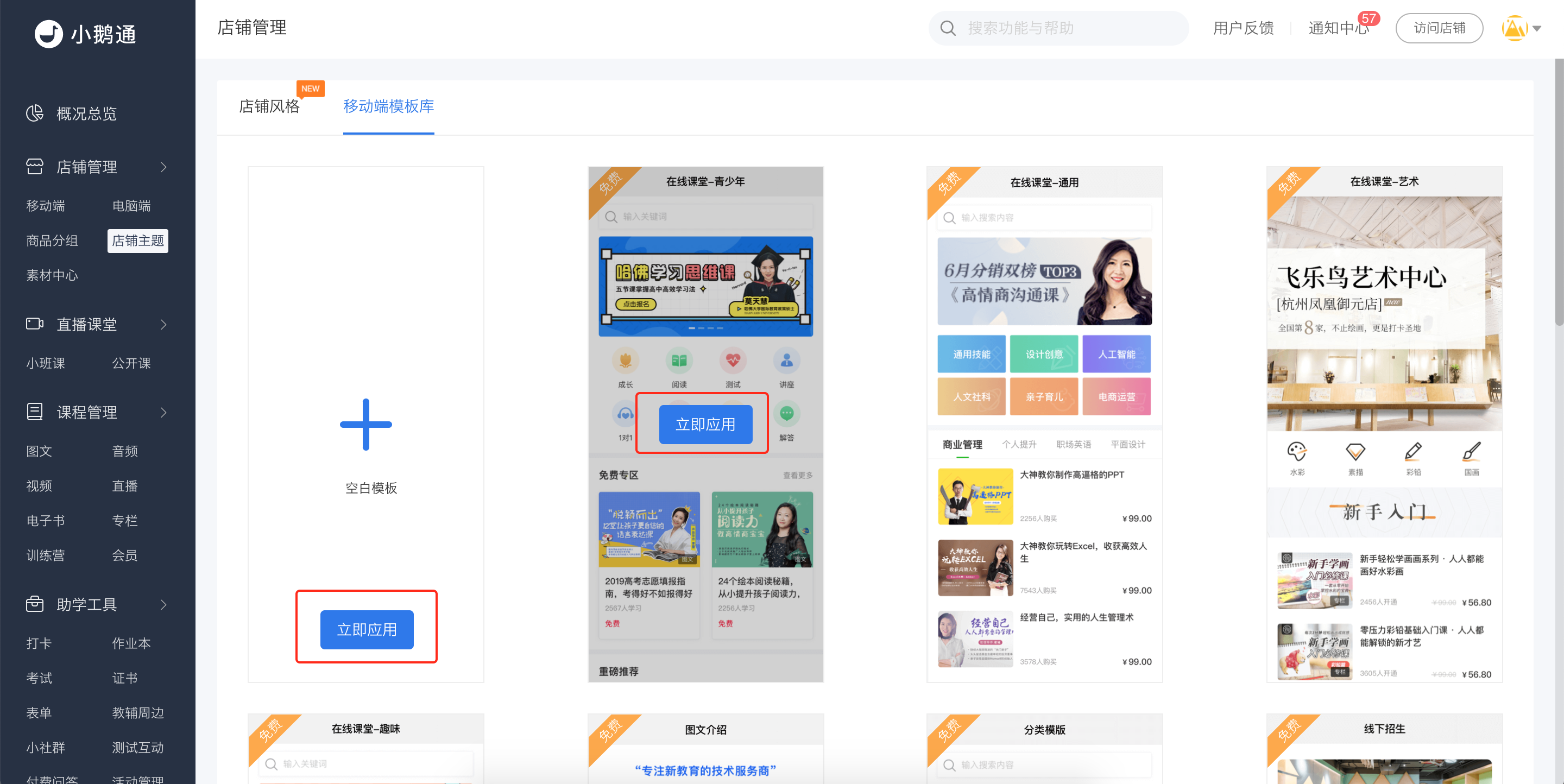Select the 水彩 palette icon in art template
The height and width of the screenshot is (784, 1564).
[1296, 452]
